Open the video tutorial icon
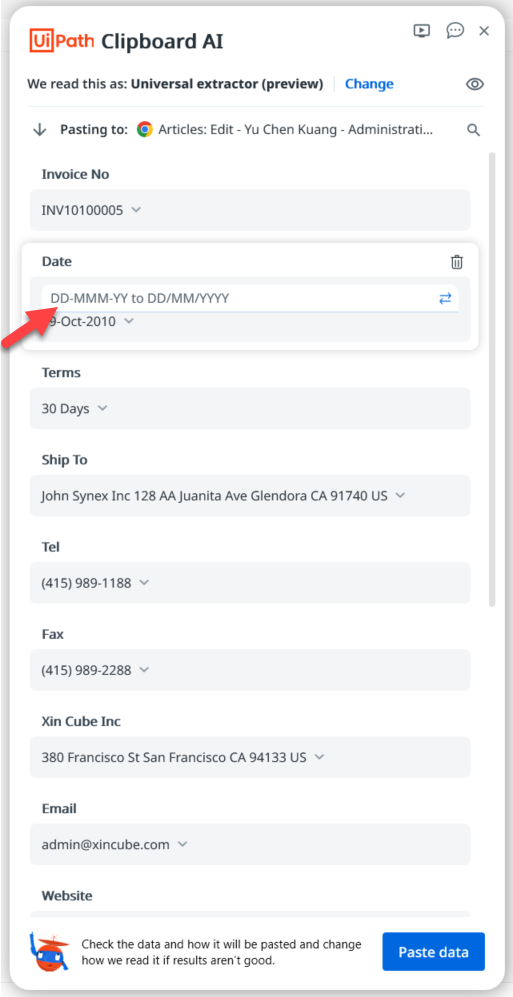The image size is (513, 997). click(x=422, y=31)
